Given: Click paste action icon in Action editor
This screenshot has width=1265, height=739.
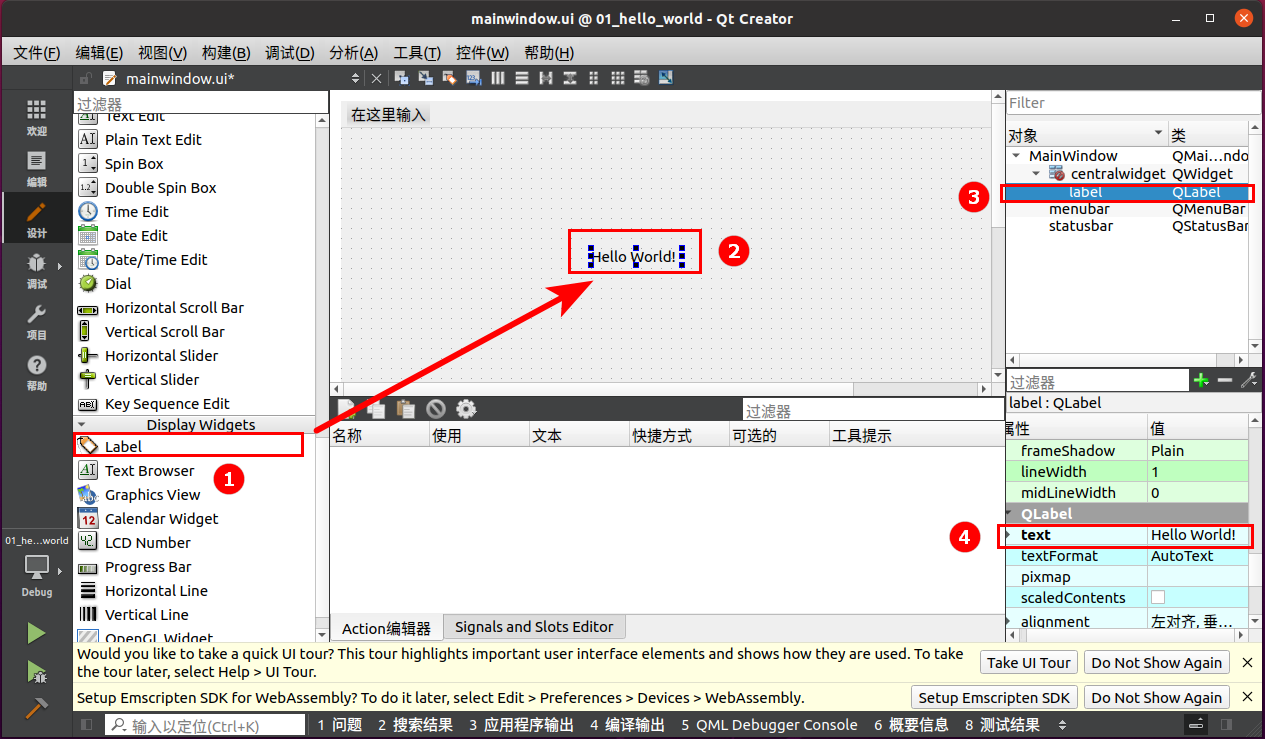Looking at the screenshot, I should pyautogui.click(x=406, y=409).
